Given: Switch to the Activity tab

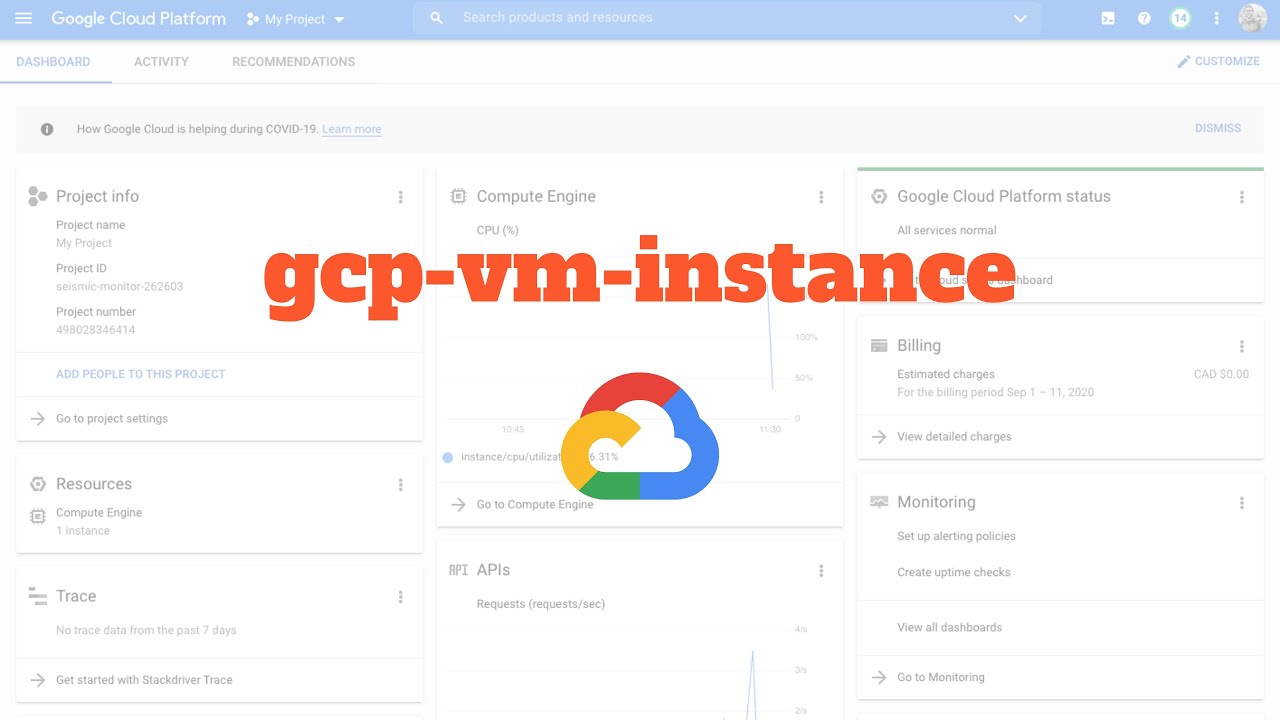Looking at the screenshot, I should pos(161,61).
